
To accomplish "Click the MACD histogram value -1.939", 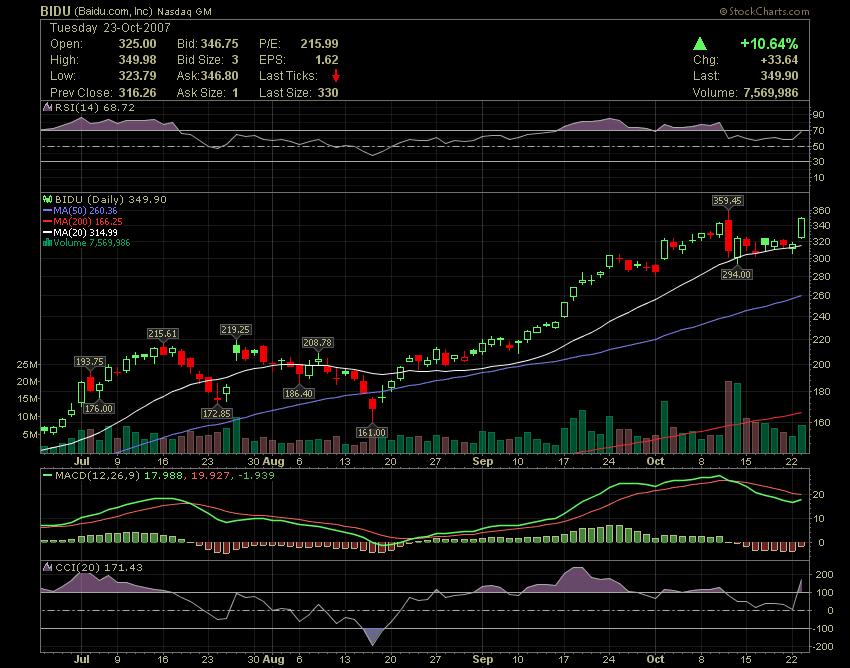I will pyautogui.click(x=256, y=476).
